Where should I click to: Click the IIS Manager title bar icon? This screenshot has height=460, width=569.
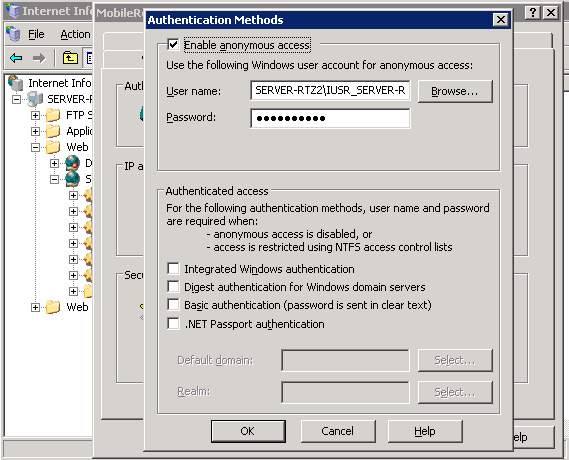coord(13,11)
